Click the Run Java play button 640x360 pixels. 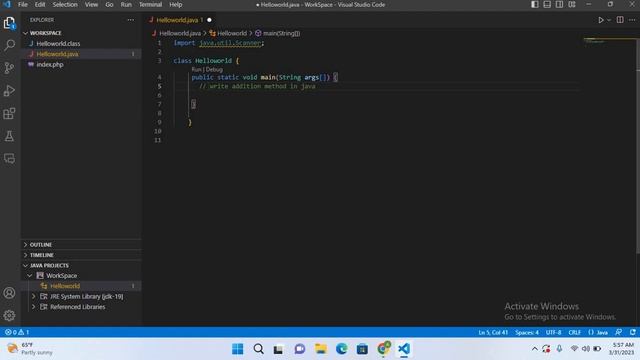click(x=601, y=20)
